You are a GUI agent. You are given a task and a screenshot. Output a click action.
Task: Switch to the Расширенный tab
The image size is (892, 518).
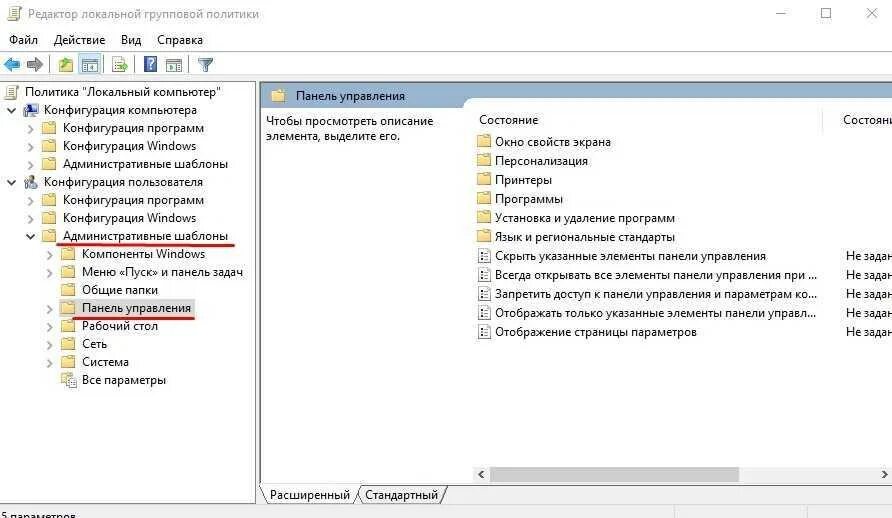[309, 495]
